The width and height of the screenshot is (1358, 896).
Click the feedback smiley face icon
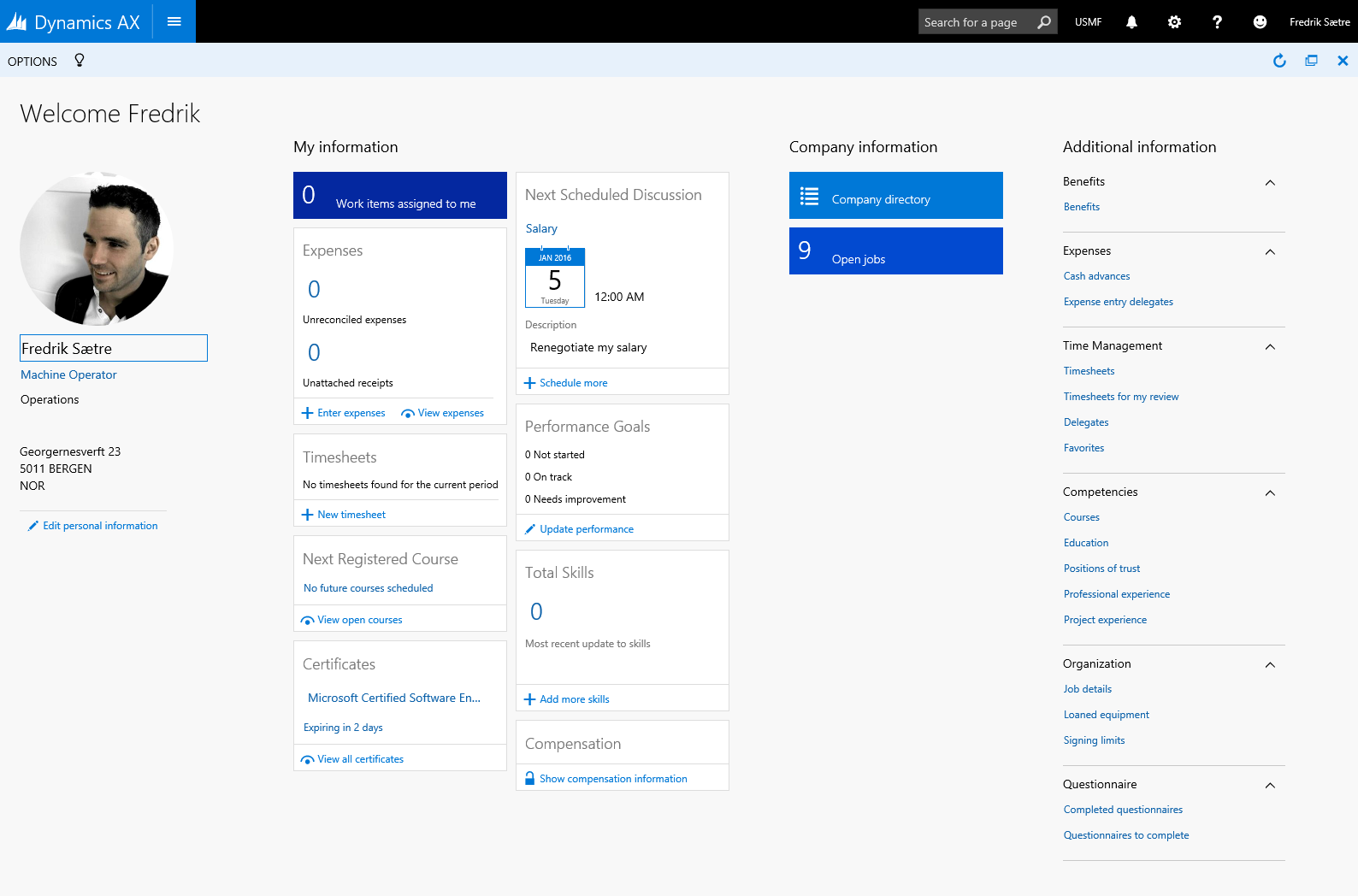click(x=1260, y=22)
